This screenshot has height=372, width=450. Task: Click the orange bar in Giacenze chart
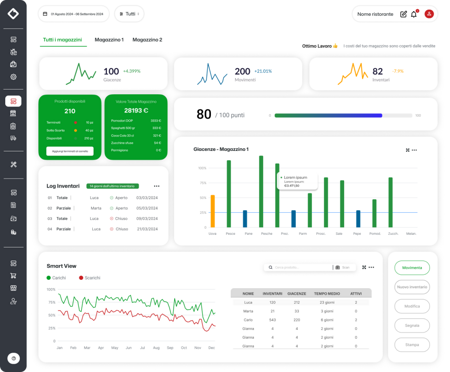click(x=213, y=211)
